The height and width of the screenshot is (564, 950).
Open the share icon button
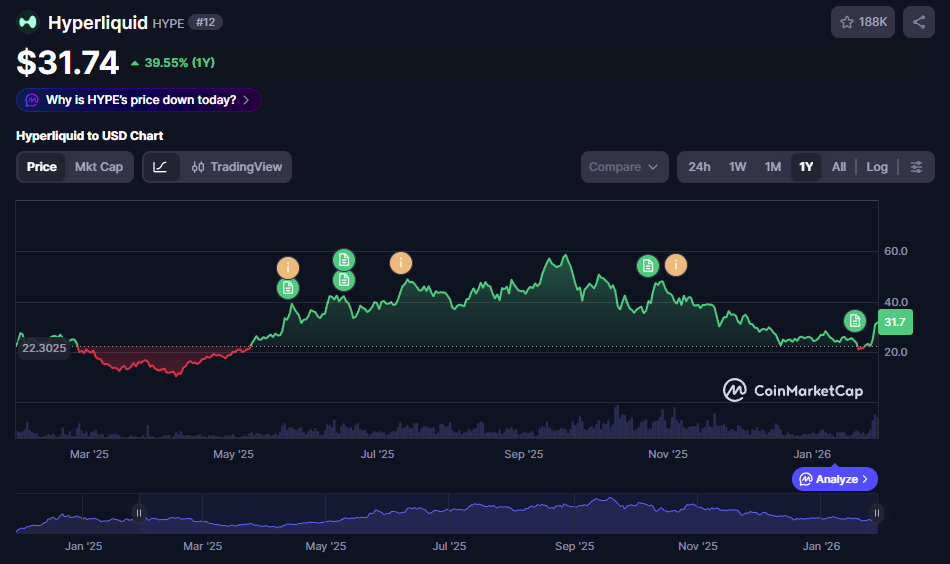coord(918,22)
